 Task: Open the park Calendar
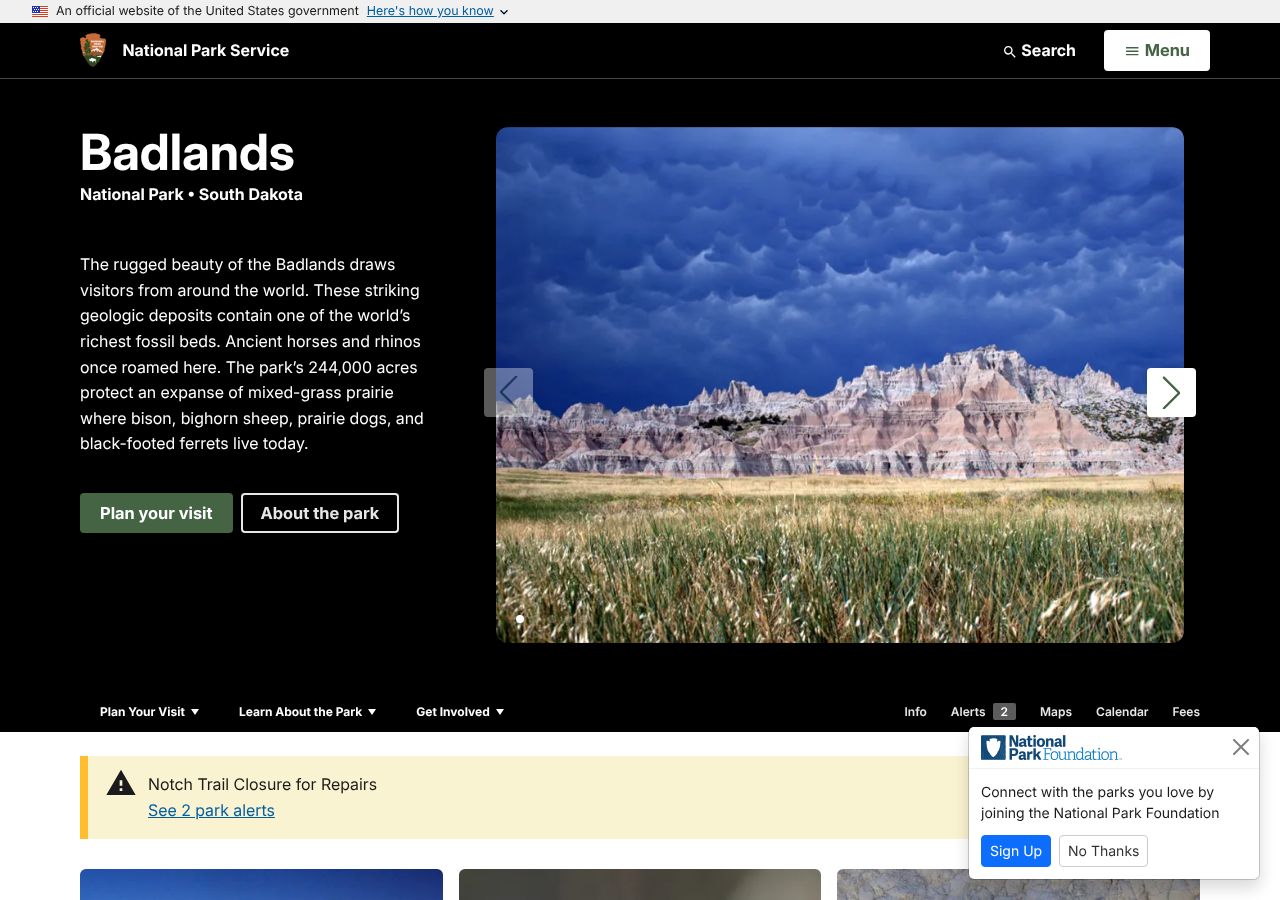coord(1122,712)
